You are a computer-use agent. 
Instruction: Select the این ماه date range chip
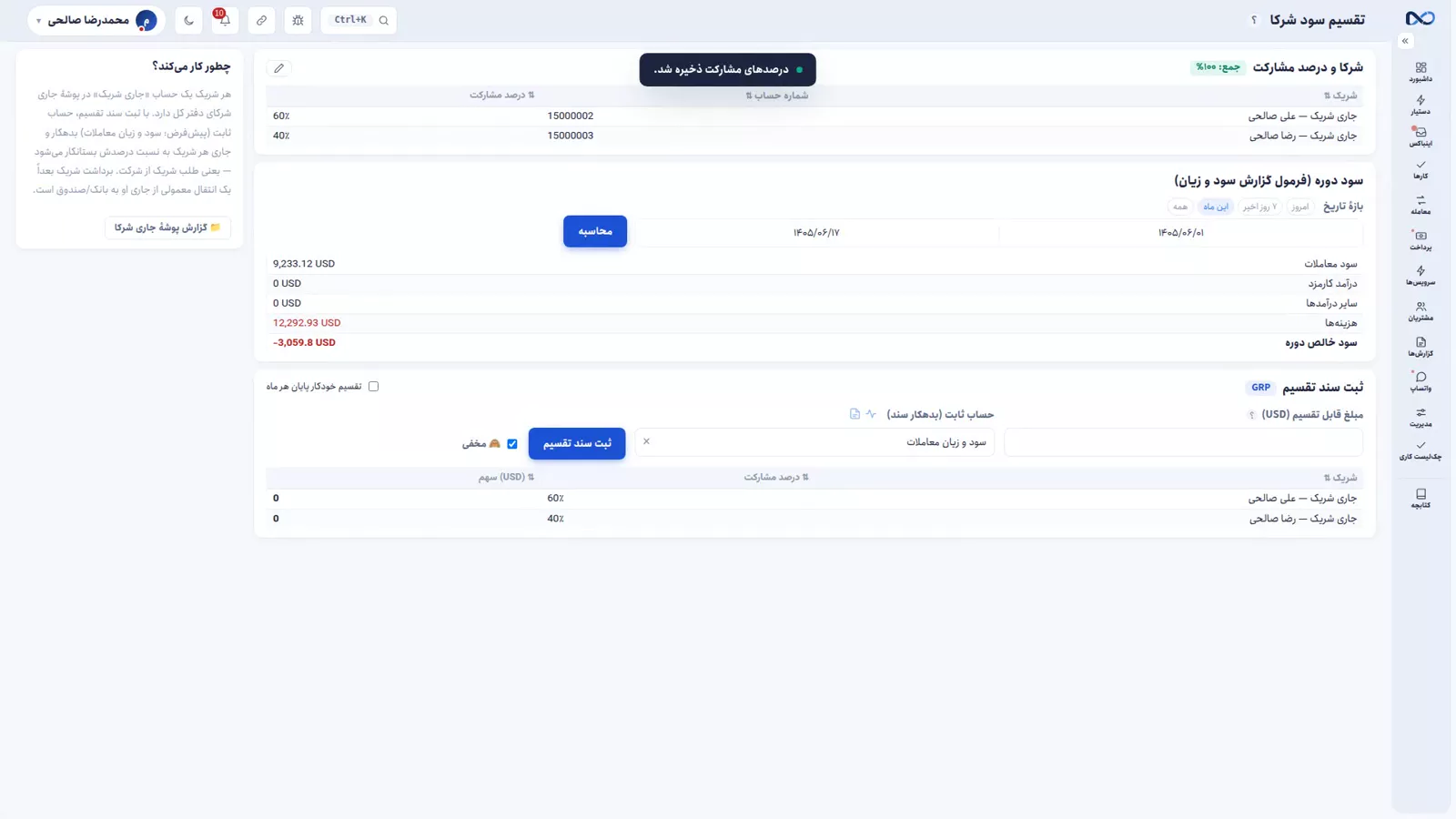pyautogui.click(x=1216, y=207)
